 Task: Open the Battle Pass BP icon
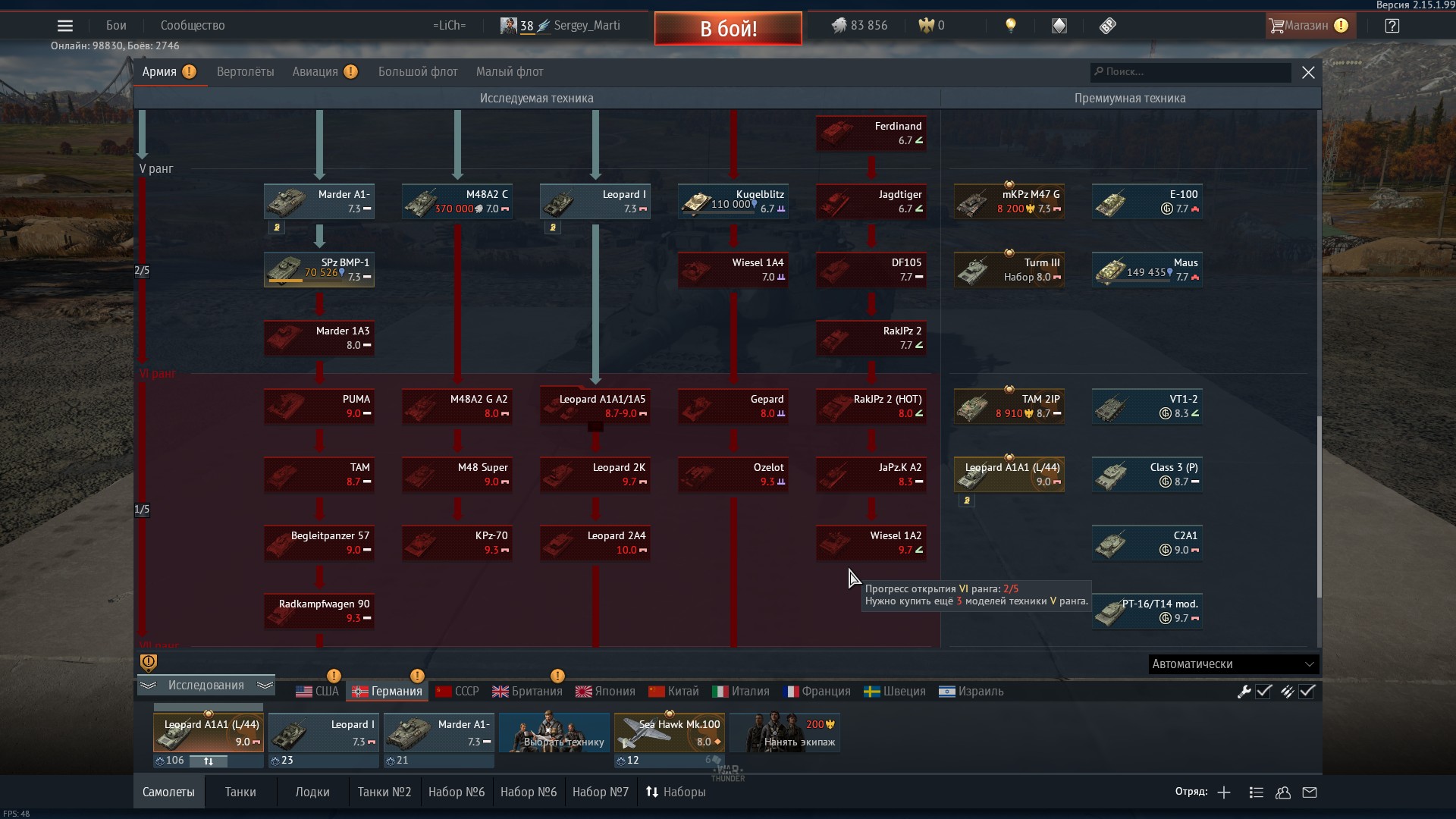pos(1108,26)
